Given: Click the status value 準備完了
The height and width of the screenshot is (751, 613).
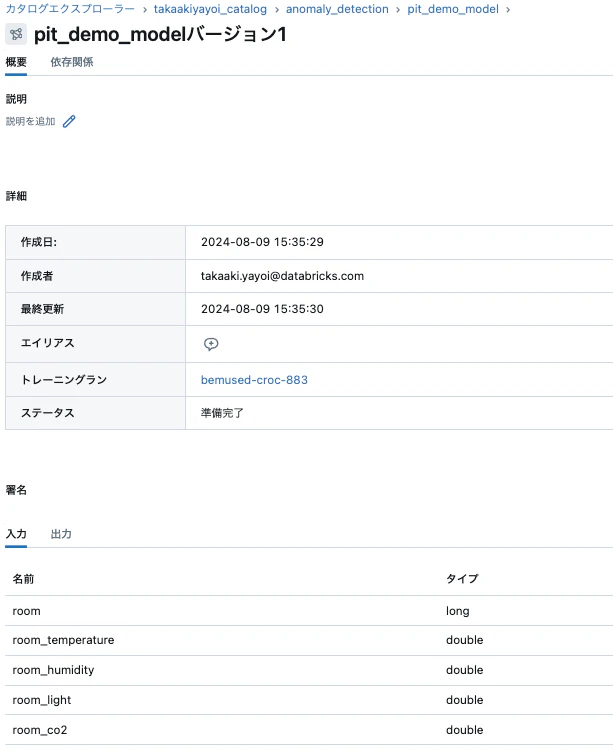Looking at the screenshot, I should (222, 413).
